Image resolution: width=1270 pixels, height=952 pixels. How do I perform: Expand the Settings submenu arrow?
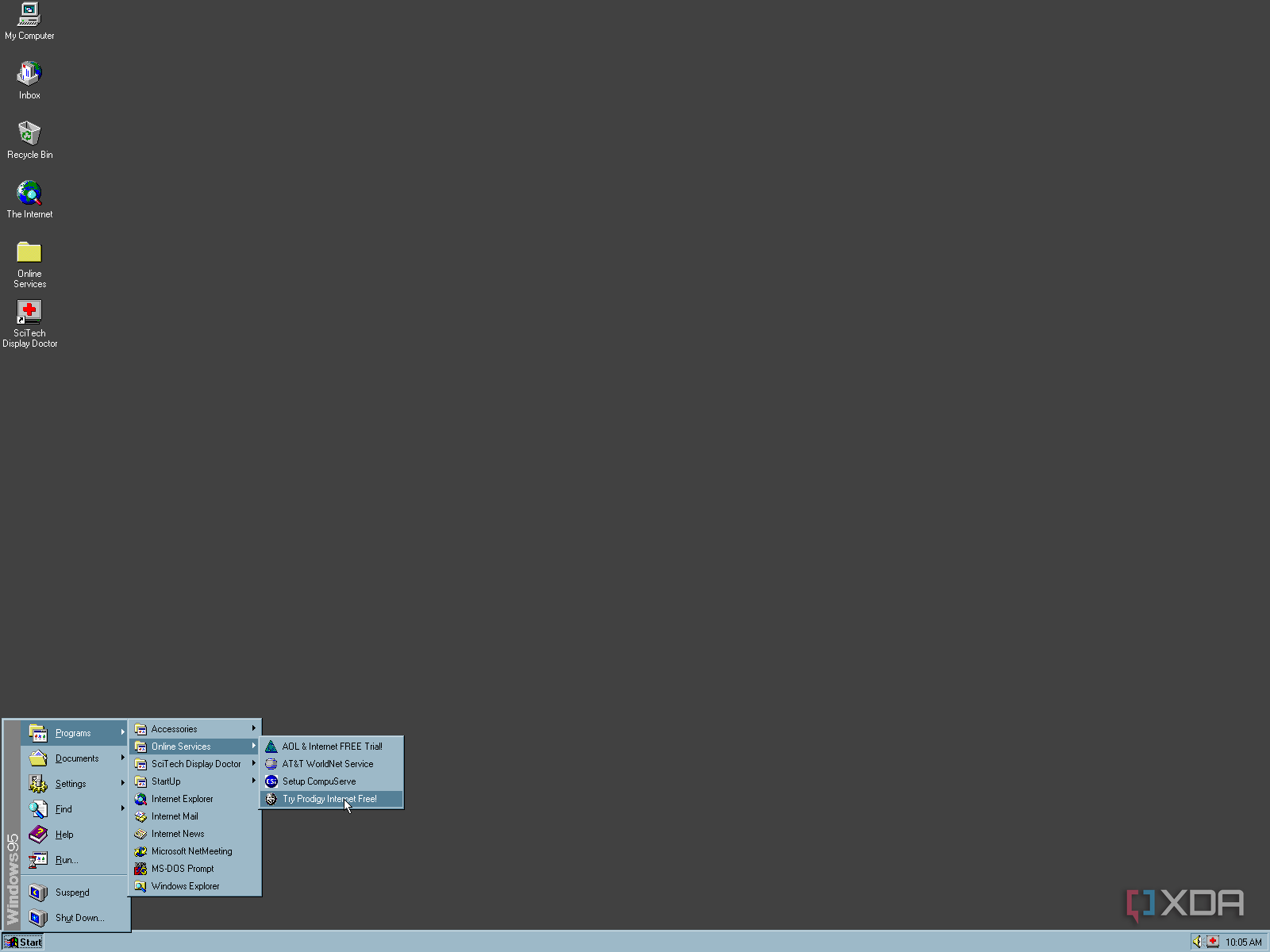pyautogui.click(x=123, y=783)
